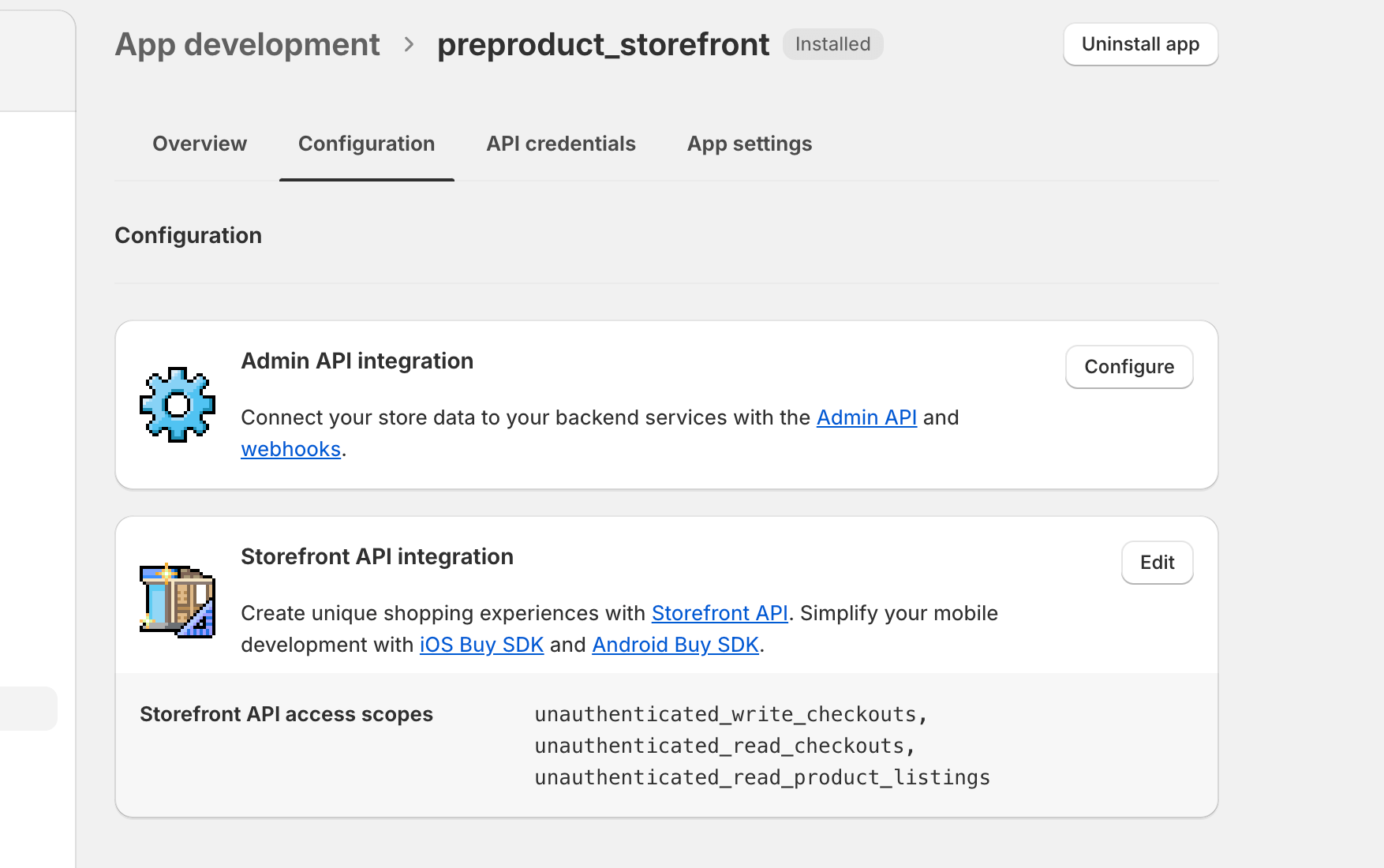Open the App settings tab
Viewport: 1384px width, 868px height.
coord(749,144)
